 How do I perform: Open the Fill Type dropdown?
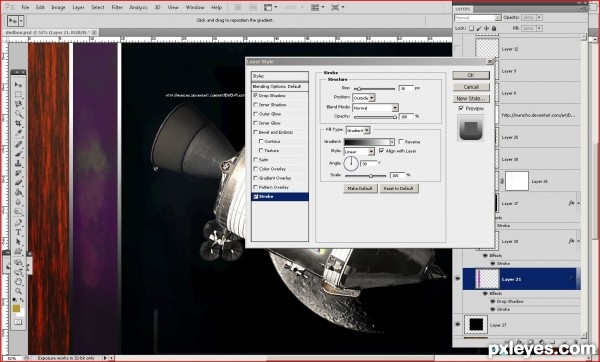358,130
